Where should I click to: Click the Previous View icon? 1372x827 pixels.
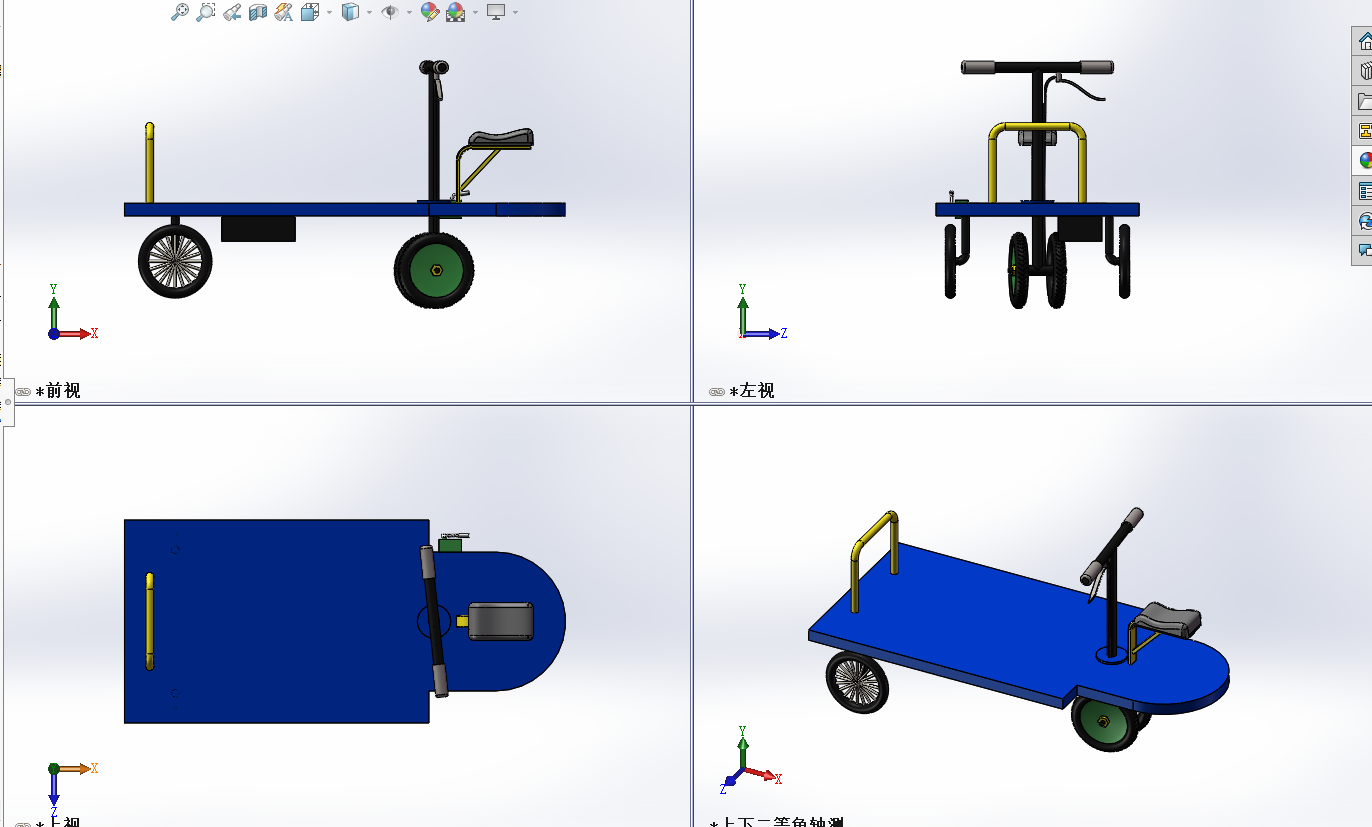point(232,12)
